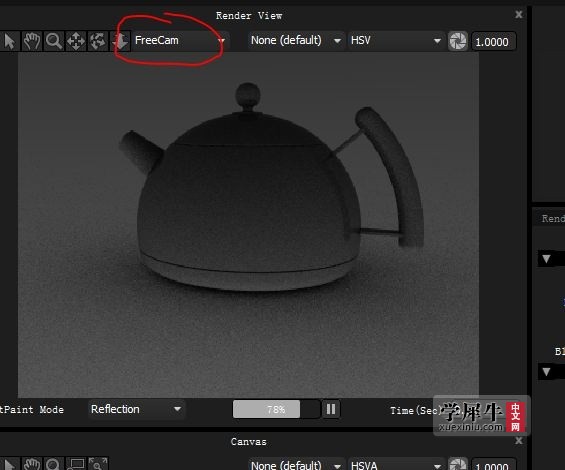Click the Canvas zoom-fit icon with arrows

point(98,464)
